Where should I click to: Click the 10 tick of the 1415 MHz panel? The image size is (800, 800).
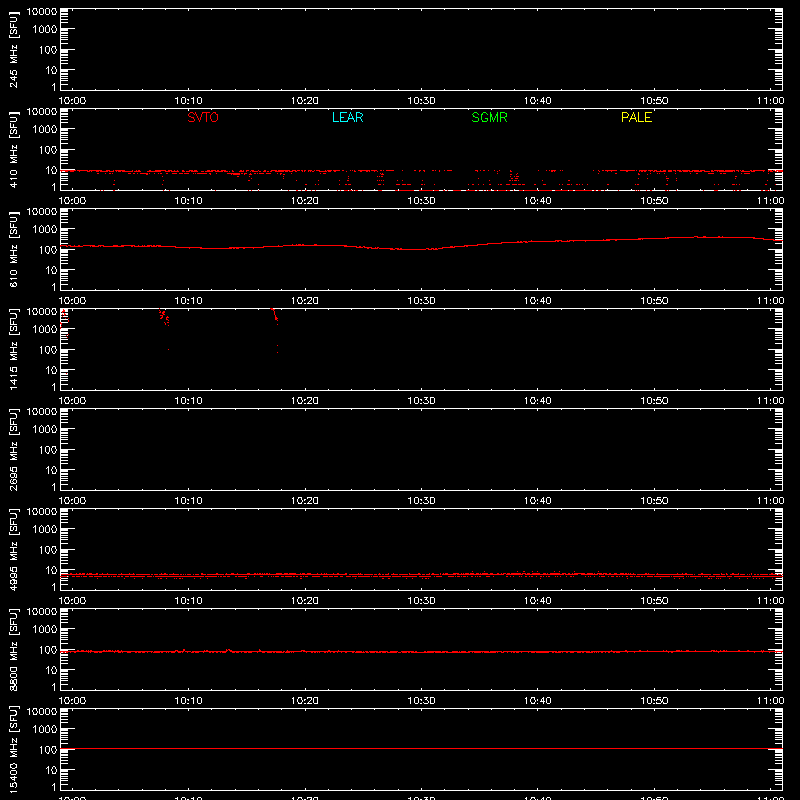[x=51, y=370]
